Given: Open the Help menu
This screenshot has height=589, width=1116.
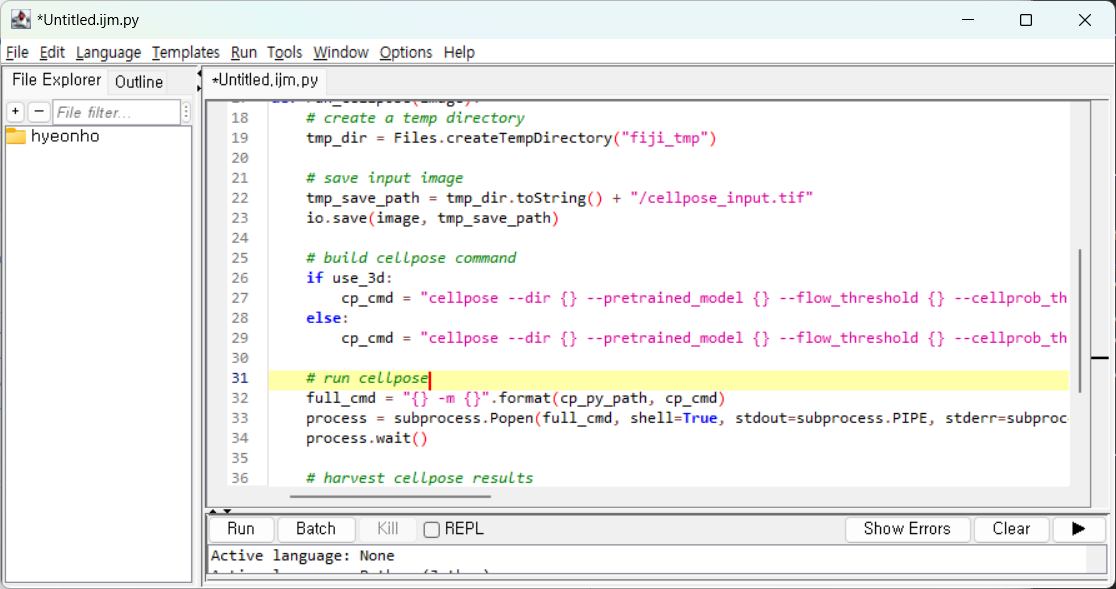Looking at the screenshot, I should pyautogui.click(x=459, y=53).
